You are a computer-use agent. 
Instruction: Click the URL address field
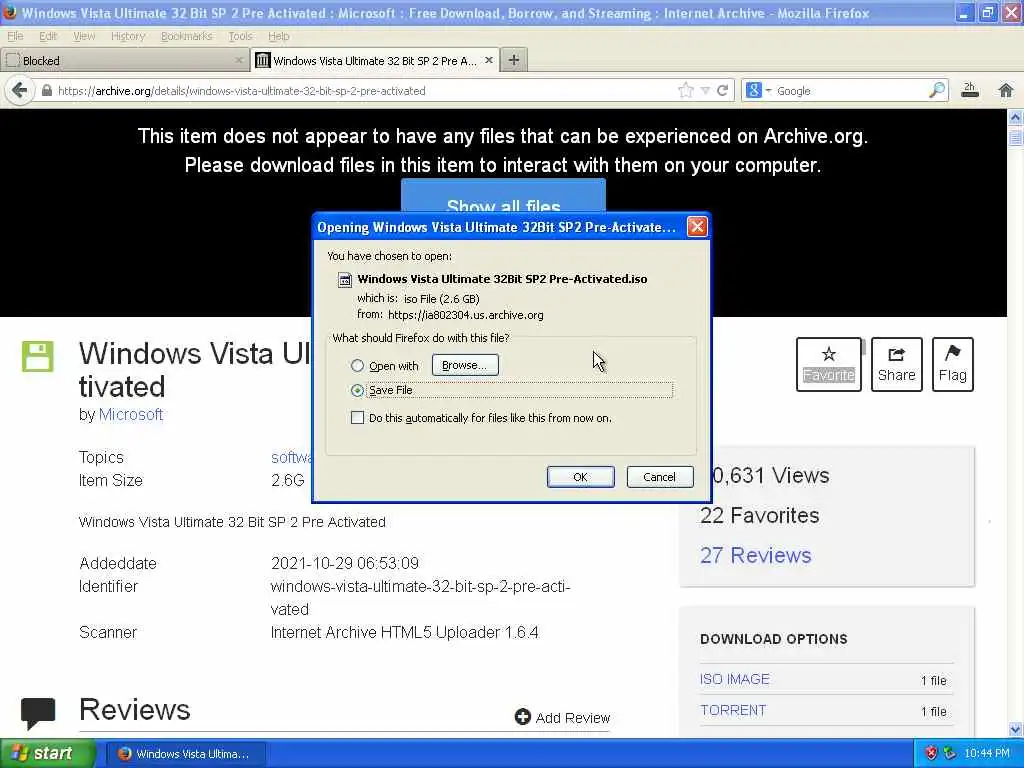pyautogui.click(x=366, y=91)
